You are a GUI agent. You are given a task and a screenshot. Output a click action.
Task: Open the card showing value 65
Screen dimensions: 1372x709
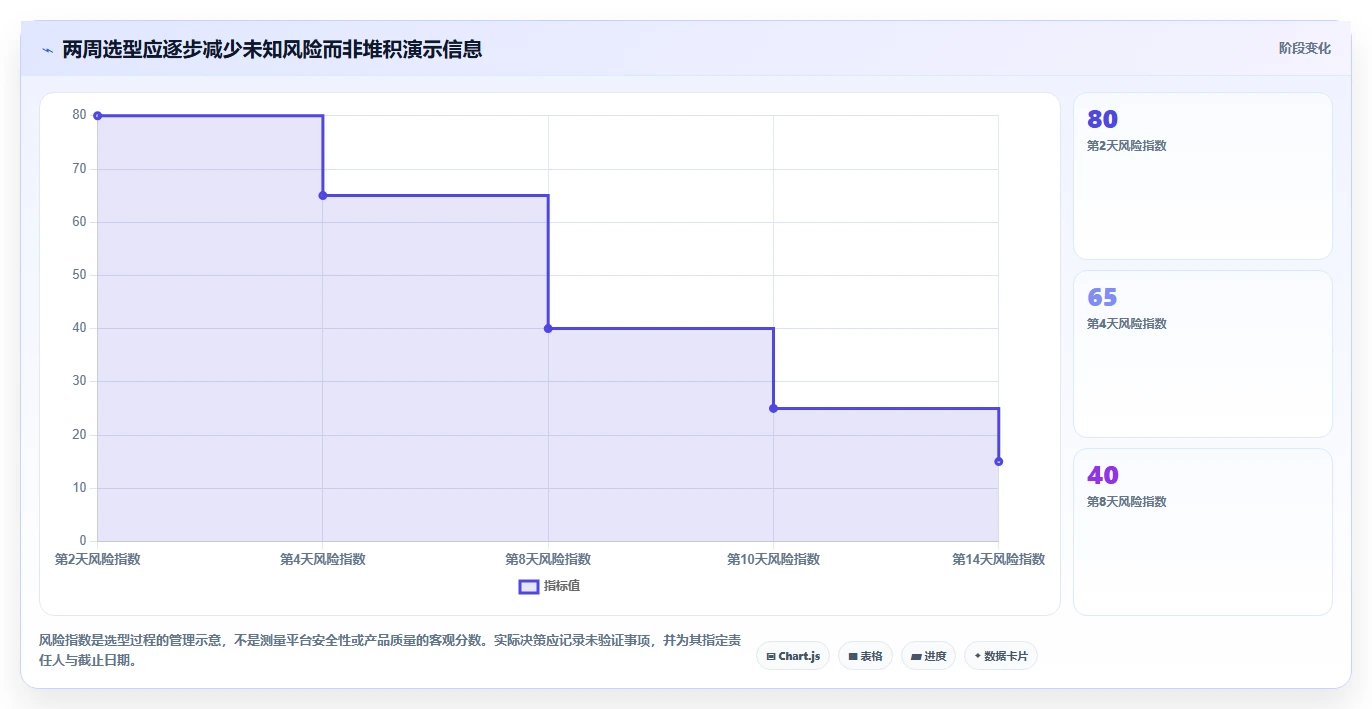1202,354
